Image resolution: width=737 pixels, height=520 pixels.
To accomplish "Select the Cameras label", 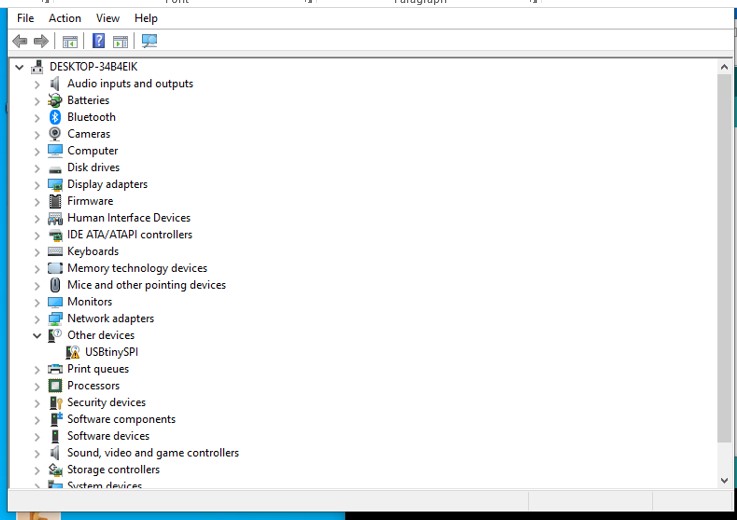I will tap(89, 134).
